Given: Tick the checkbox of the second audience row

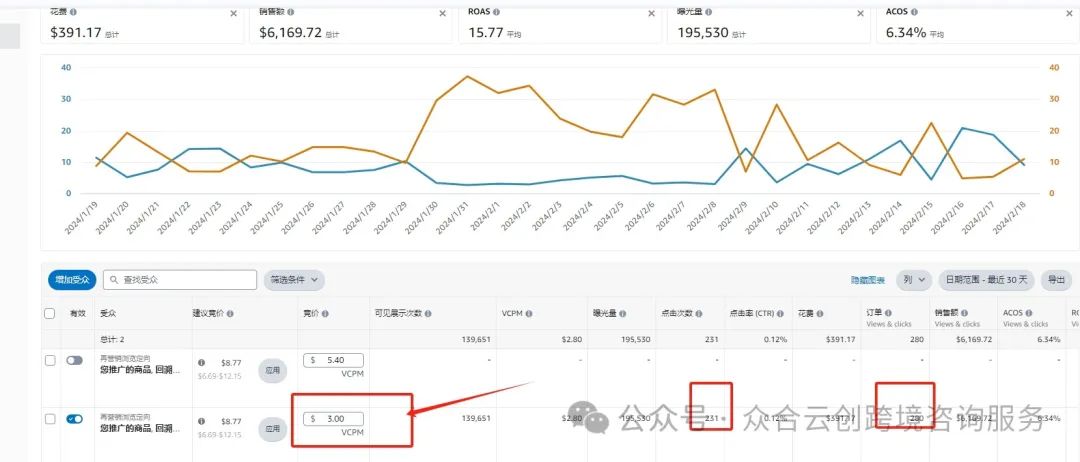Looking at the screenshot, I should (x=50, y=419).
